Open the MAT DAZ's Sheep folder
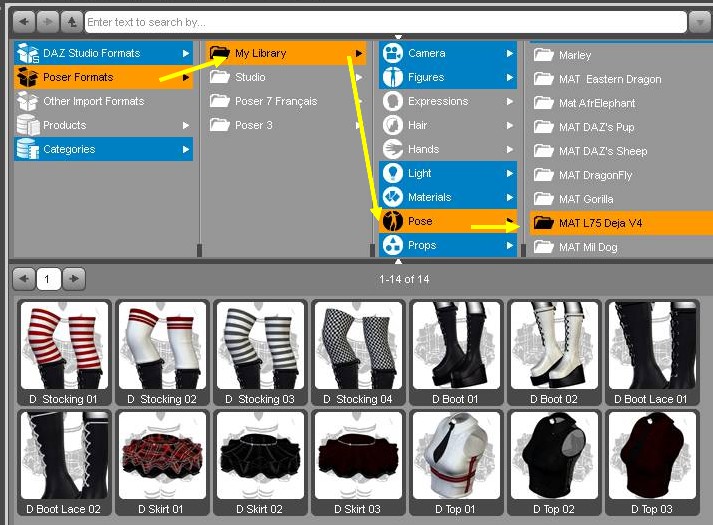Viewport: 713px width, 525px height. (621, 151)
